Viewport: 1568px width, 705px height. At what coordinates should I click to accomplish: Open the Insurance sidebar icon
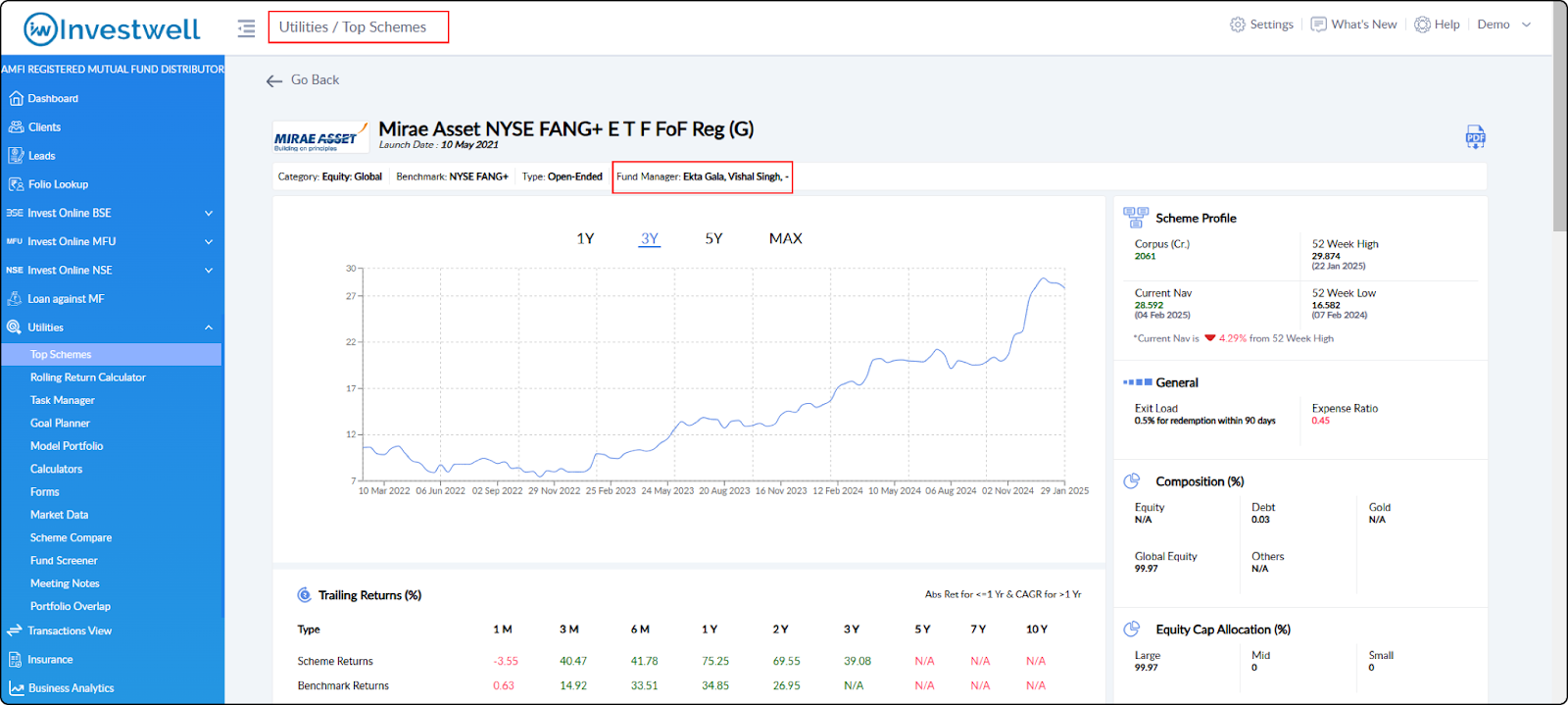15,659
